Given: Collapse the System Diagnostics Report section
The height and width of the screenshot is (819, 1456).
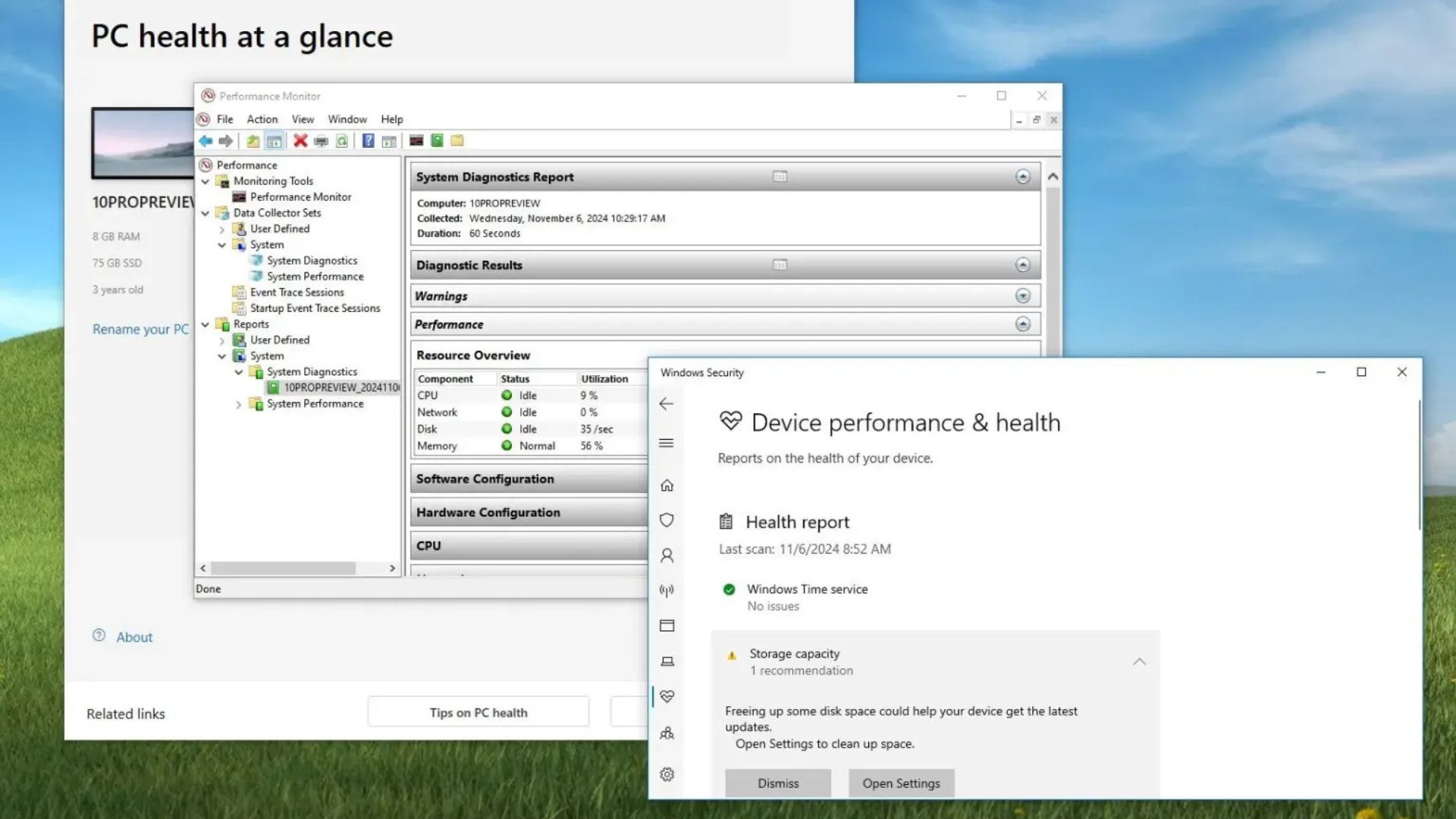Looking at the screenshot, I should [1022, 177].
